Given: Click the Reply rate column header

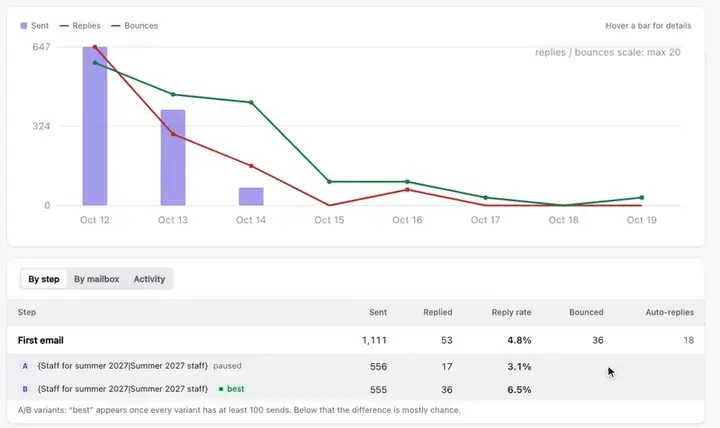Looking at the screenshot, I should (511, 312).
